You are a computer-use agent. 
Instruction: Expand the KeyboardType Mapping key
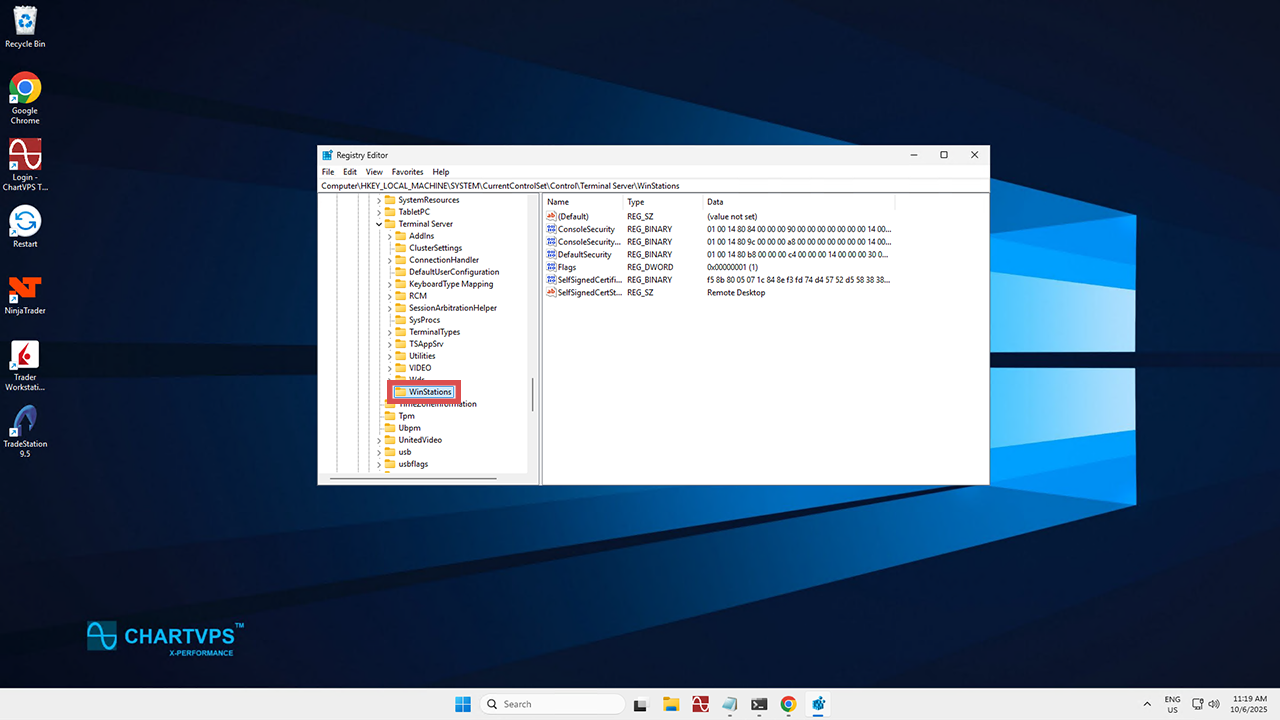(390, 284)
